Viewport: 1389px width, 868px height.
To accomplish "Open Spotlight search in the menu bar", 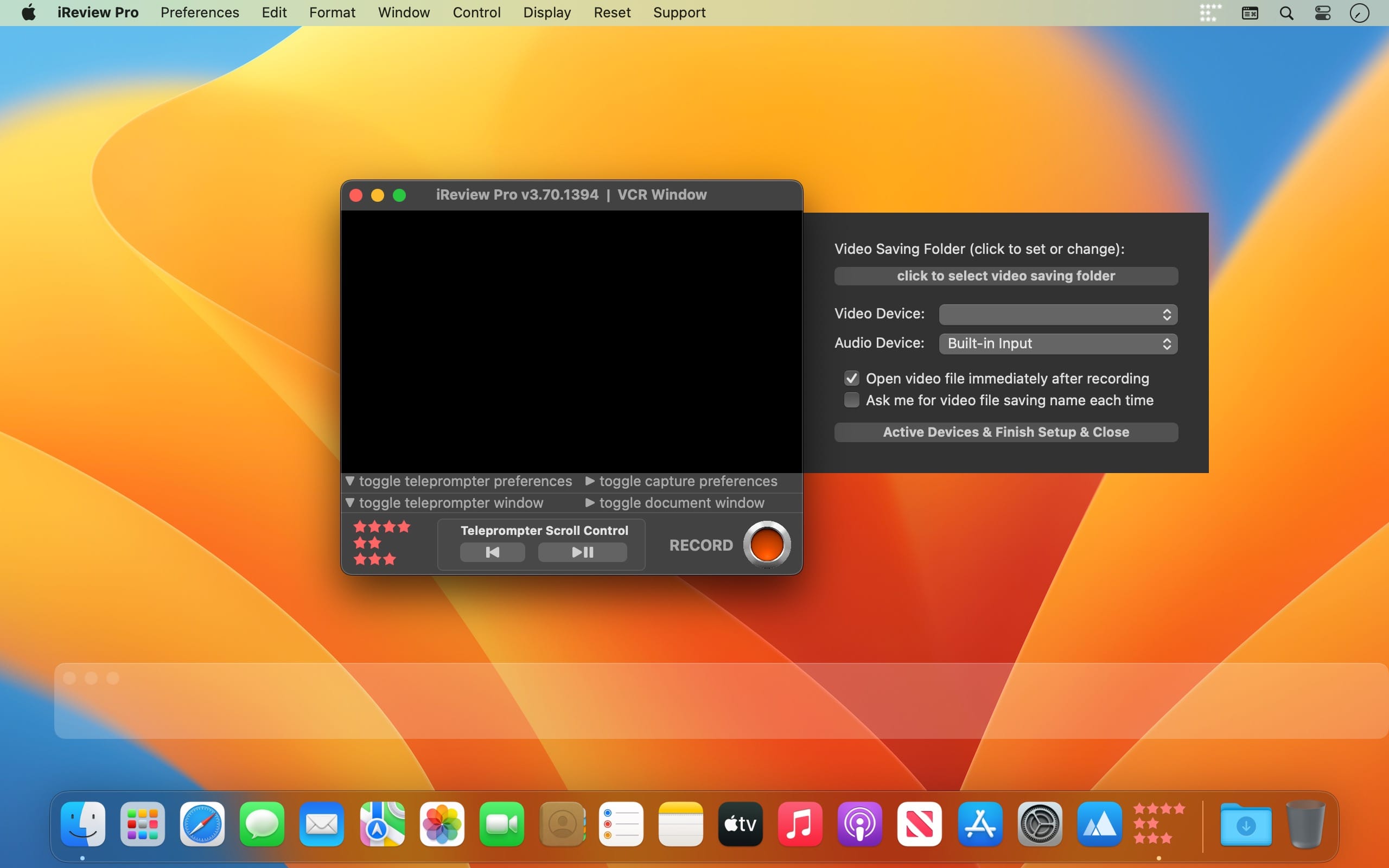I will (1286, 12).
